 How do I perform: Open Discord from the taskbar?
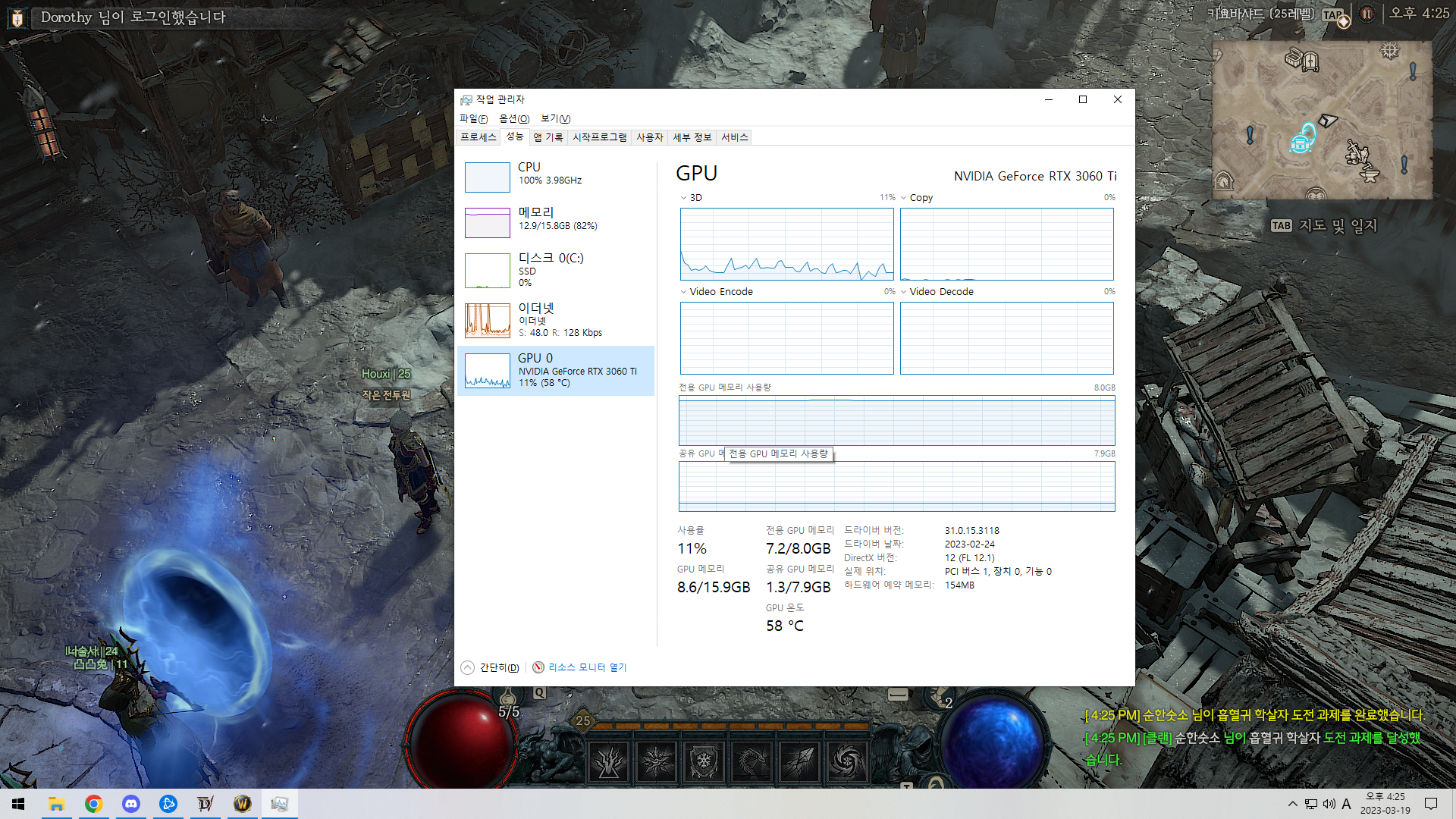[x=131, y=804]
